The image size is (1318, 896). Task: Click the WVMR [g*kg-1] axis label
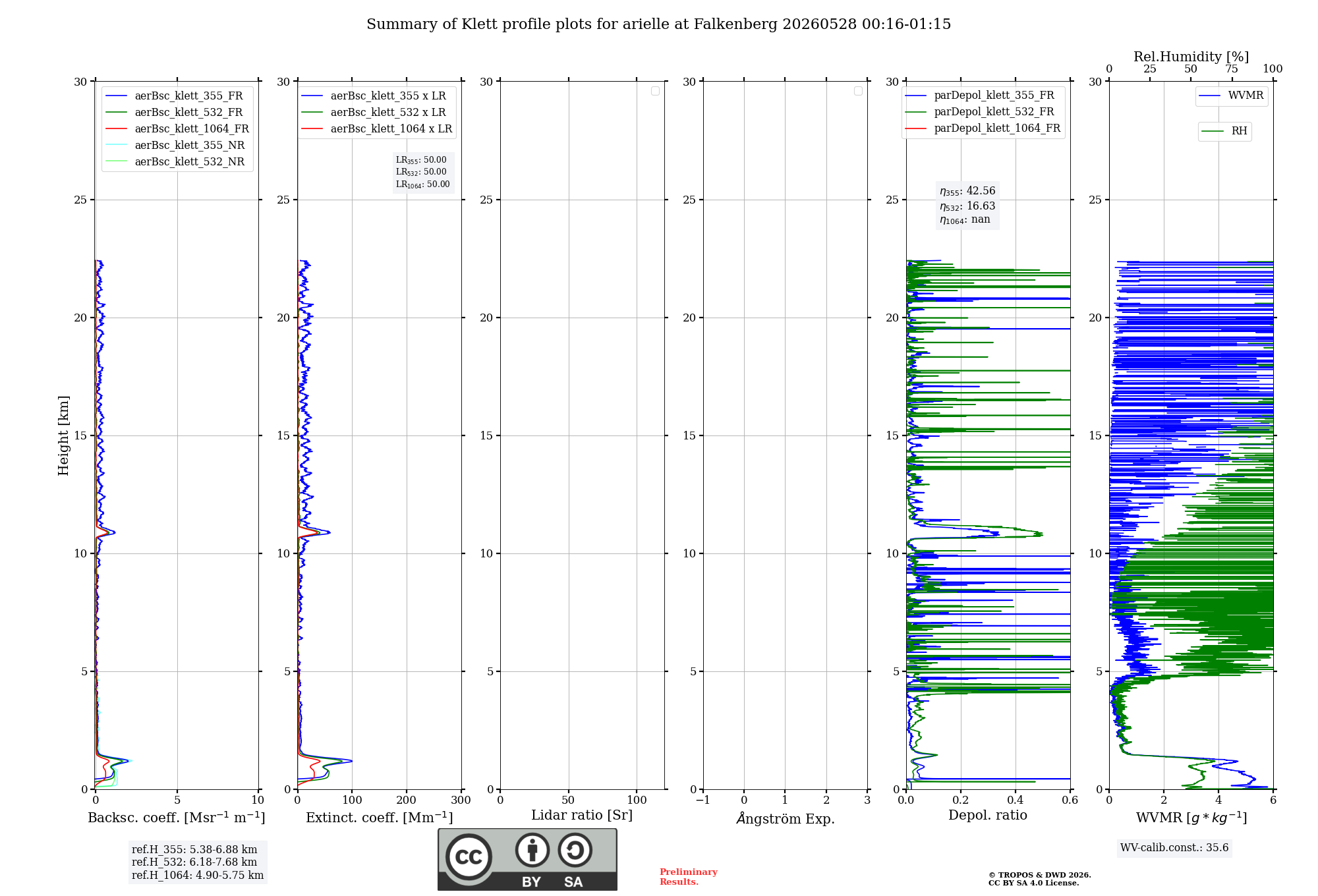[x=1191, y=818]
